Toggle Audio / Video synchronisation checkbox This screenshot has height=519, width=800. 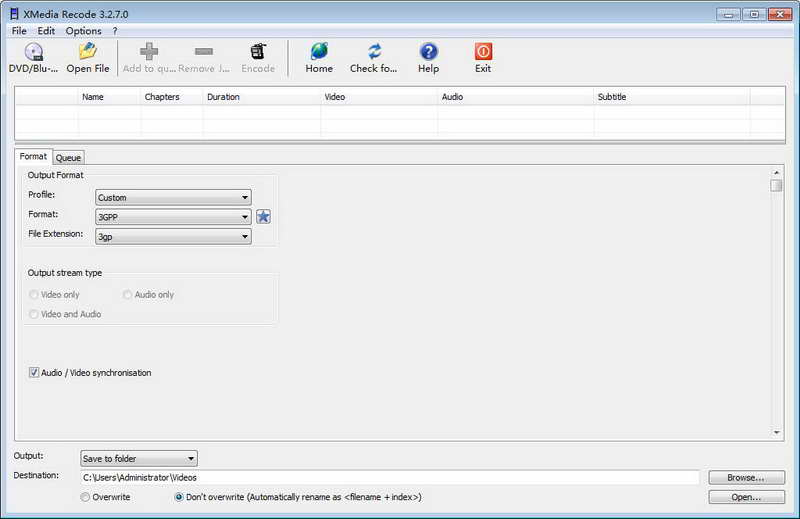click(34, 373)
